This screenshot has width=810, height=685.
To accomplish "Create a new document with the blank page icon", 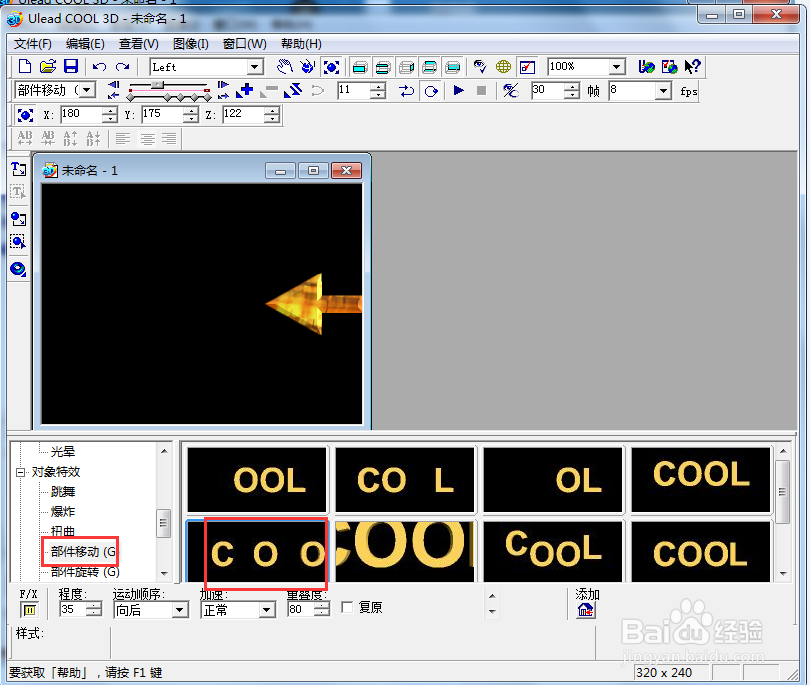I will pyautogui.click(x=24, y=67).
